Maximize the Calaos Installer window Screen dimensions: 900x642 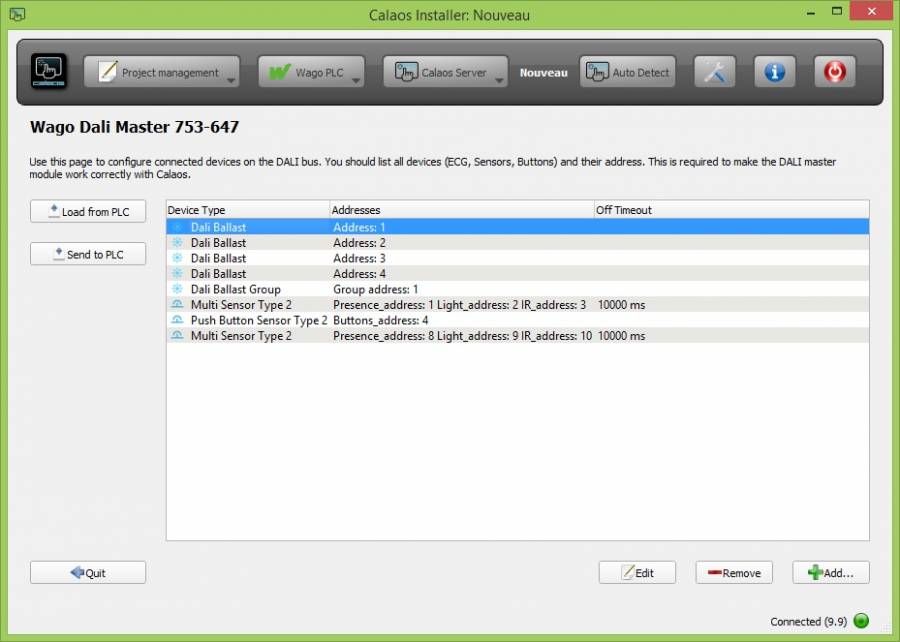pyautogui.click(x=837, y=11)
